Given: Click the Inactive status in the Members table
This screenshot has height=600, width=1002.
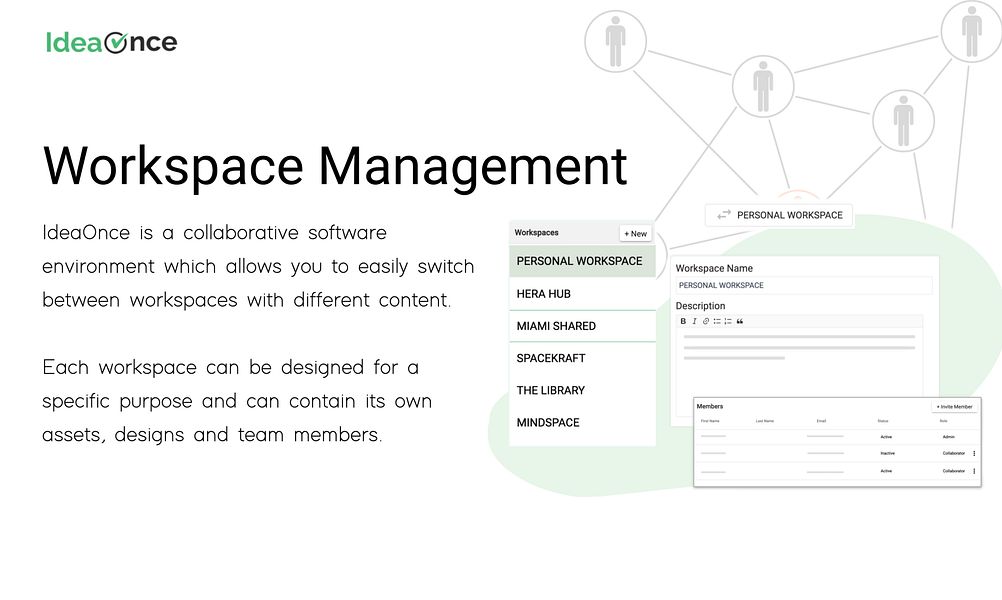Looking at the screenshot, I should (x=888, y=454).
